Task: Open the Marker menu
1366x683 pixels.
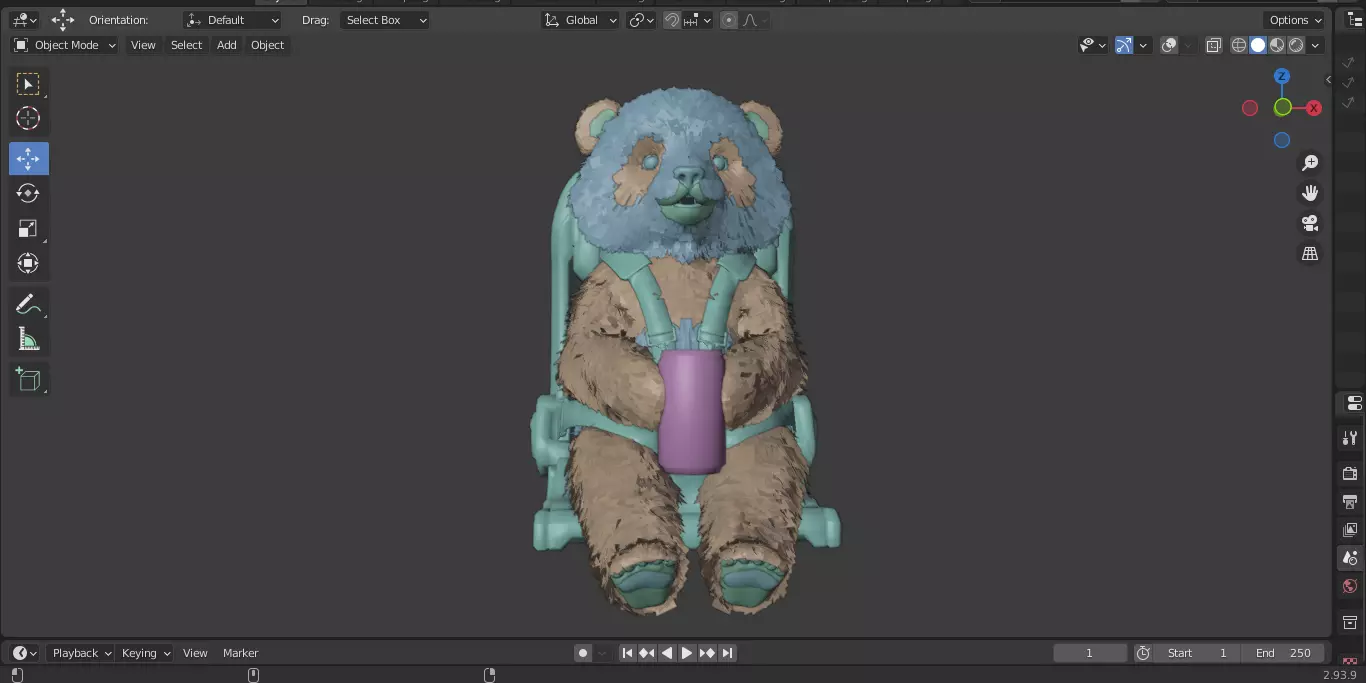Action: coord(240,653)
